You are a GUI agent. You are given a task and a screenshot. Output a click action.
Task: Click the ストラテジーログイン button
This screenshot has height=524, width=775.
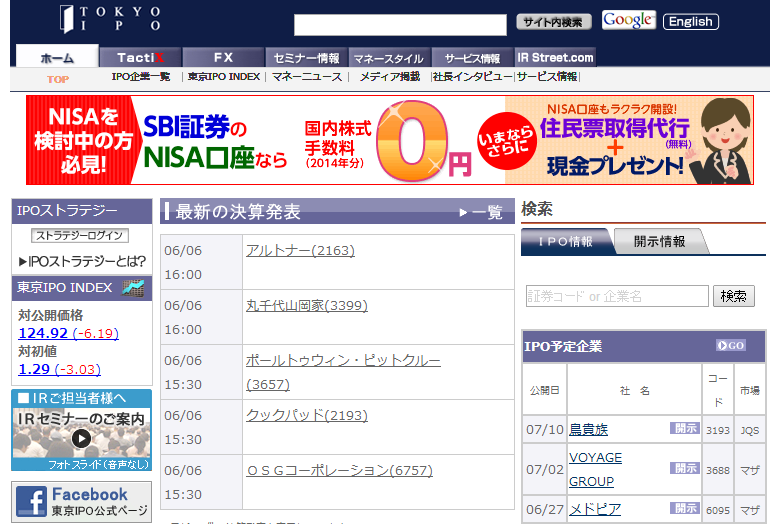click(x=81, y=236)
